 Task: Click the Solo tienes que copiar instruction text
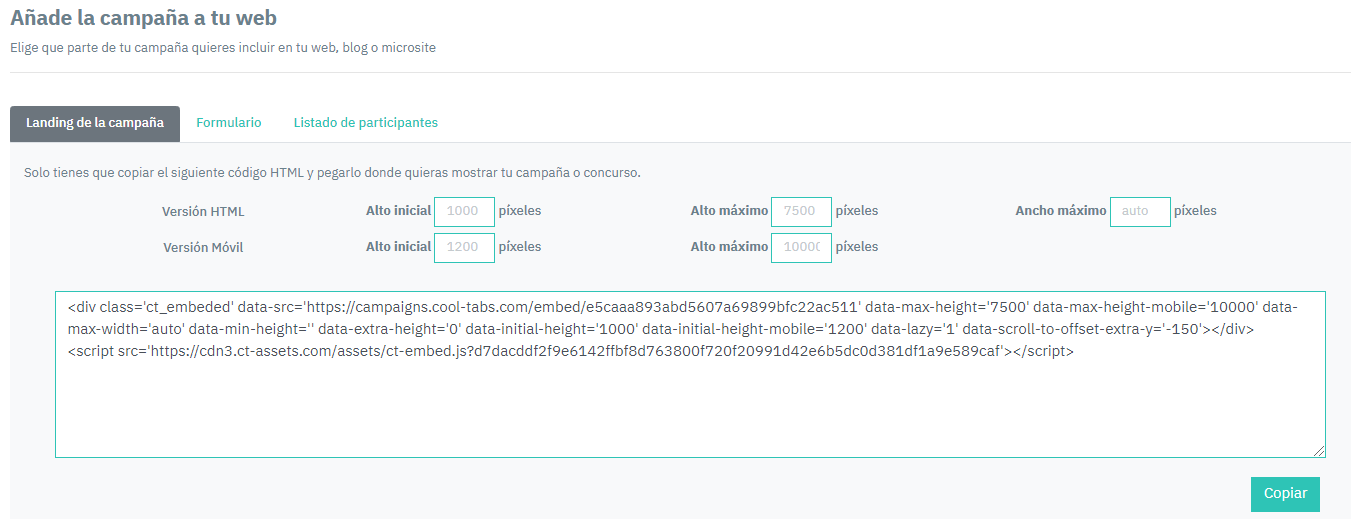(332, 173)
